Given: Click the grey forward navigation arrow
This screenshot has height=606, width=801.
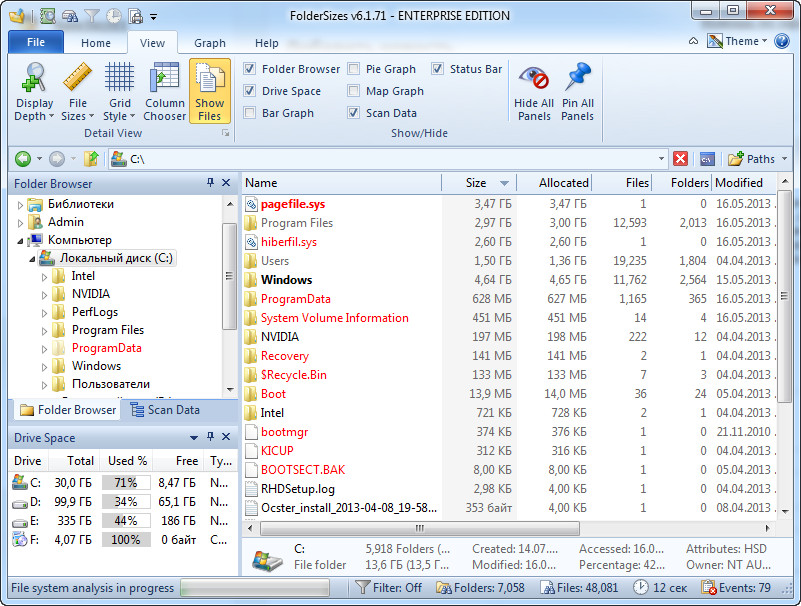Looking at the screenshot, I should [x=57, y=159].
